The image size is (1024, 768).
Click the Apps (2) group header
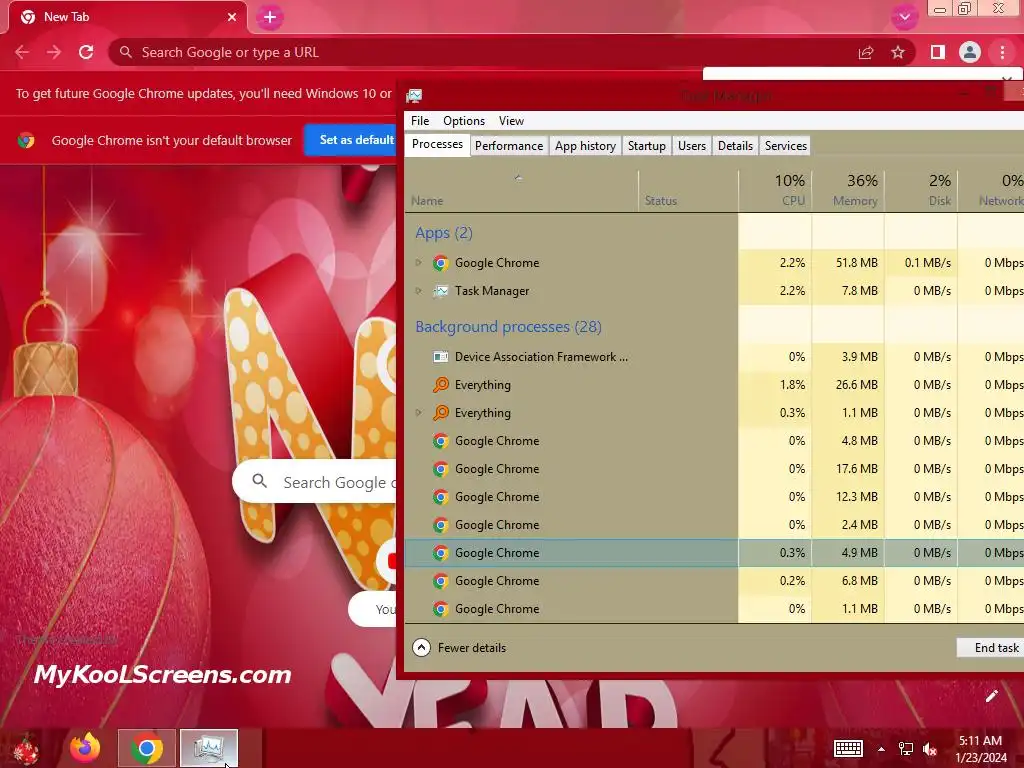coord(443,232)
